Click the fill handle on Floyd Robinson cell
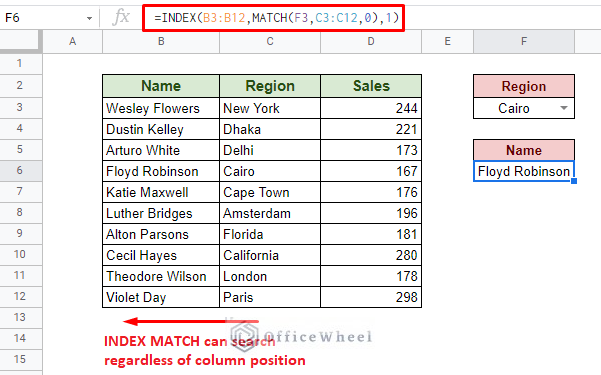The width and height of the screenshot is (601, 375). [x=574, y=181]
